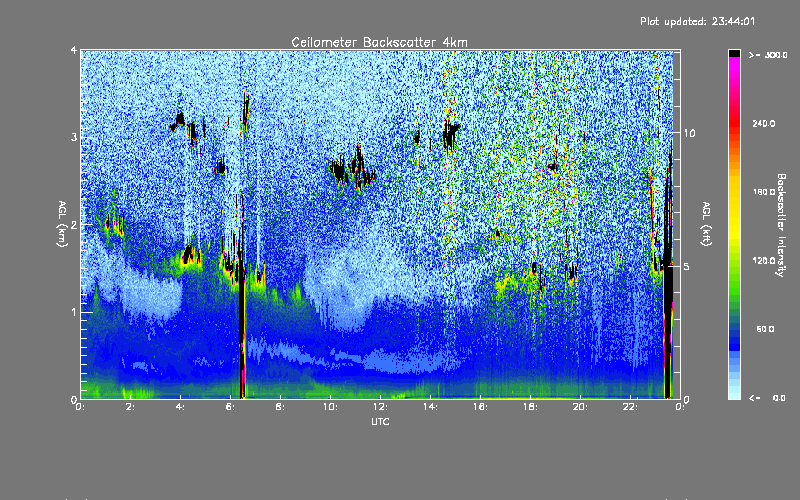Image resolution: width=800 pixels, height=500 pixels.
Task: Click the "5" tick on the AGL (kft) axis
Action: 687,266
